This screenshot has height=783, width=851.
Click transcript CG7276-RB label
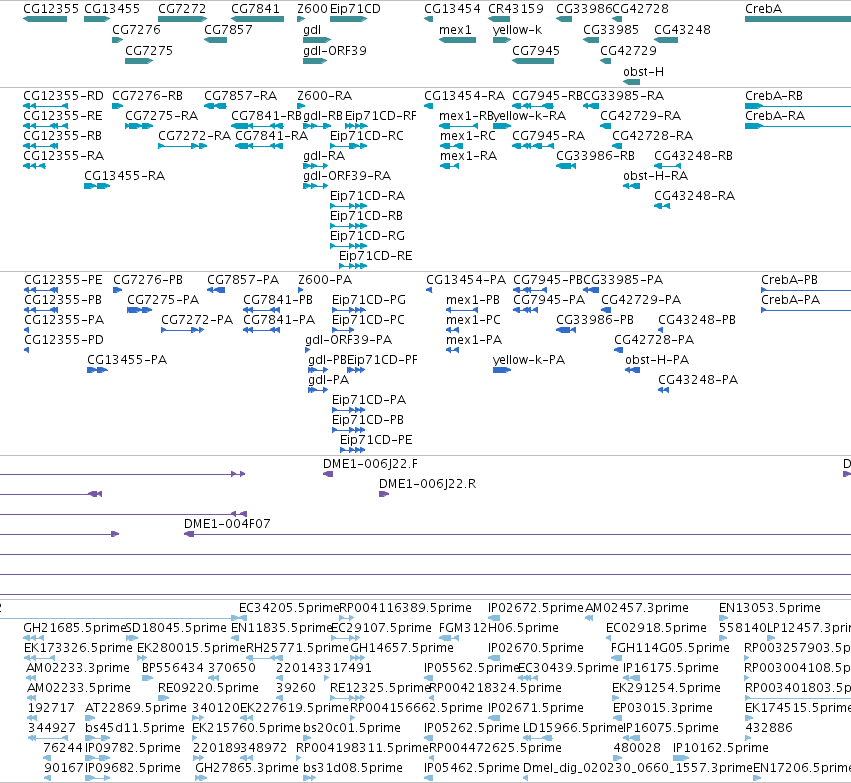click(147, 96)
